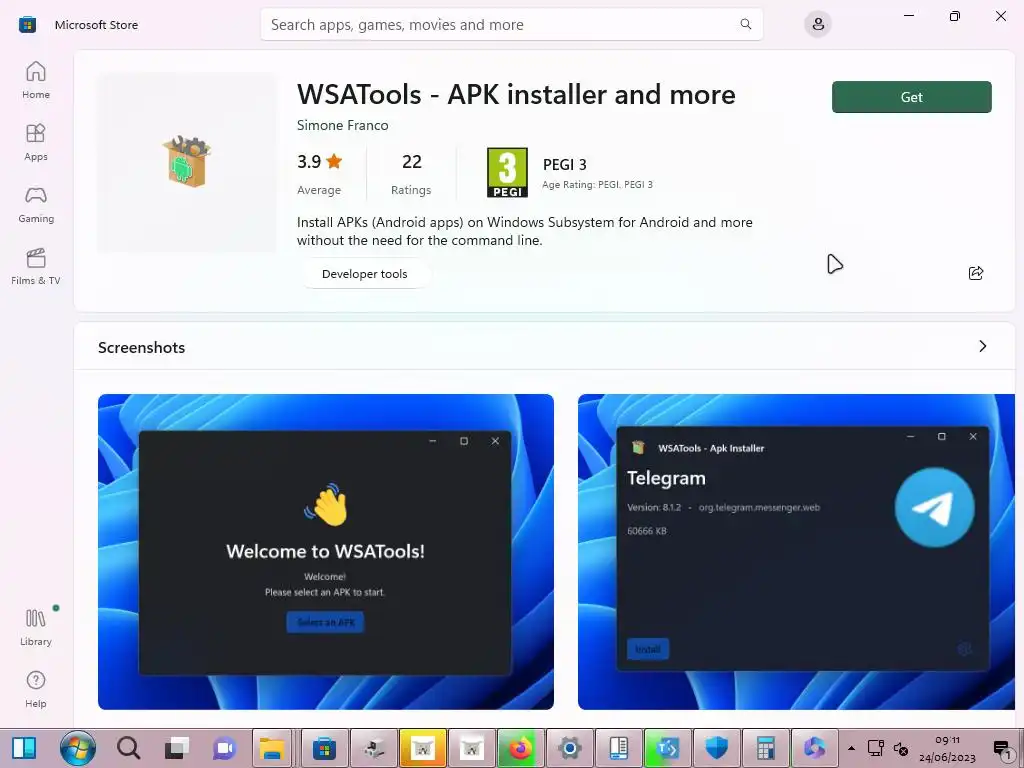Expand Screenshots section with chevron arrow

pos(982,346)
